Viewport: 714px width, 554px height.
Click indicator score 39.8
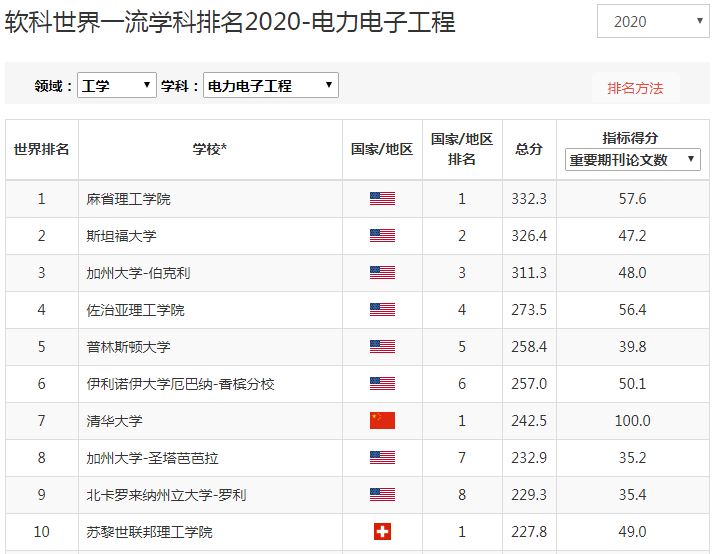click(632, 347)
